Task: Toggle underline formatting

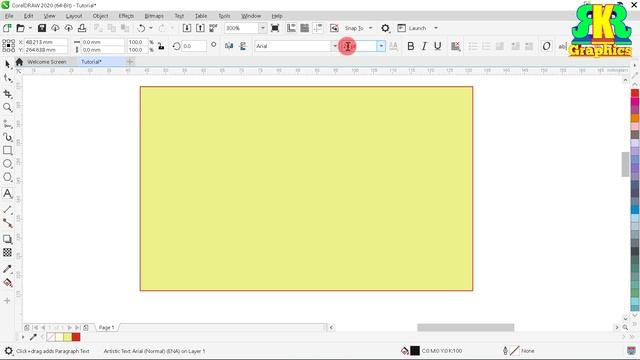Action: click(x=438, y=46)
